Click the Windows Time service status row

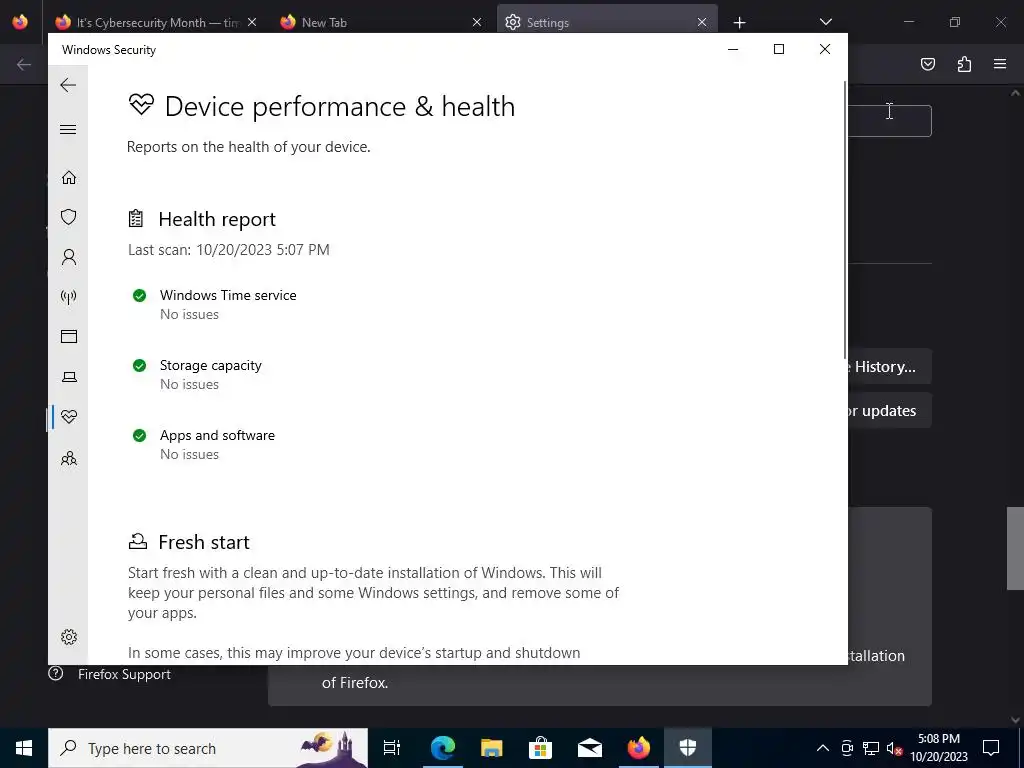pyautogui.click(x=214, y=304)
